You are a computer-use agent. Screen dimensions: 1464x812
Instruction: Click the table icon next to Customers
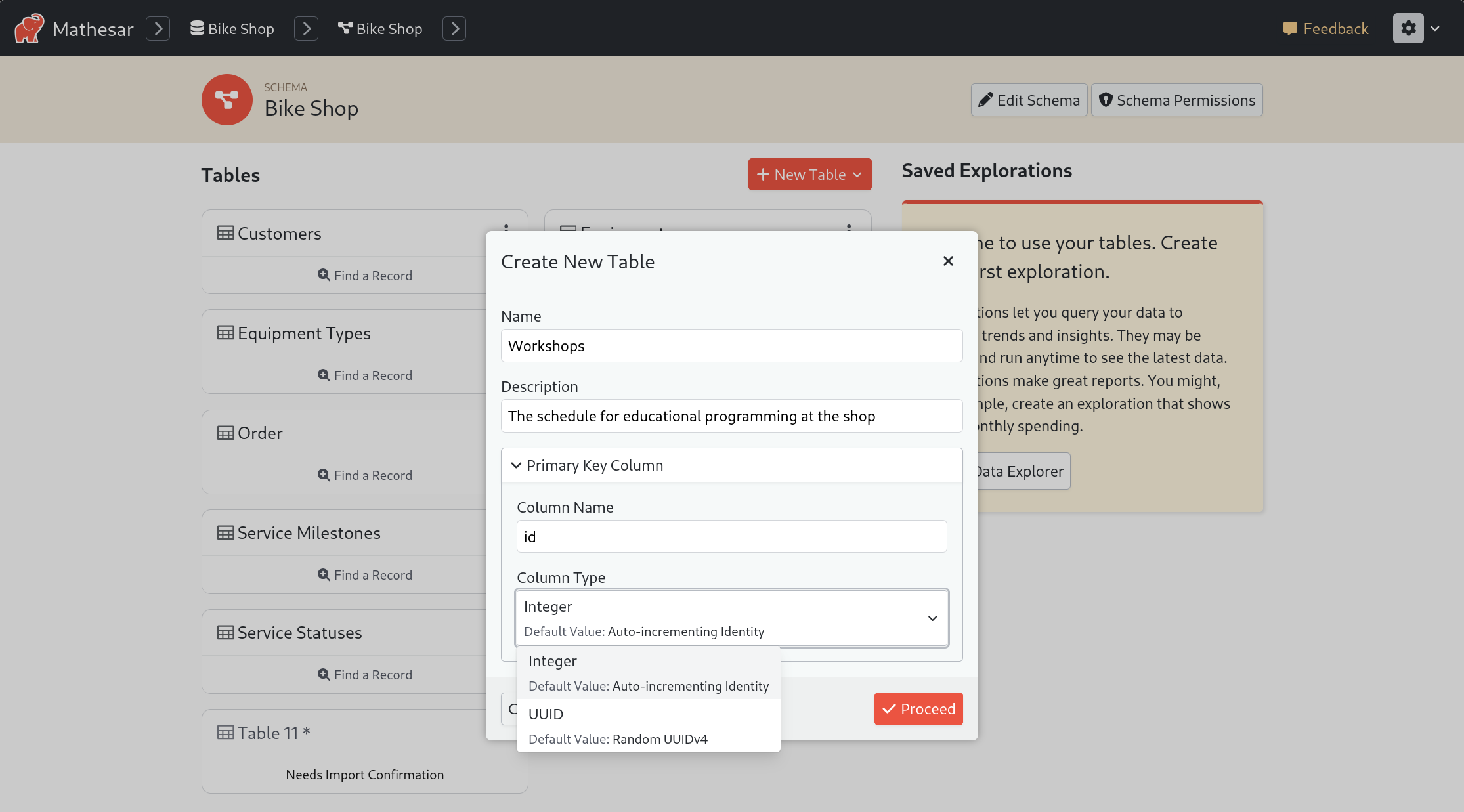click(225, 233)
